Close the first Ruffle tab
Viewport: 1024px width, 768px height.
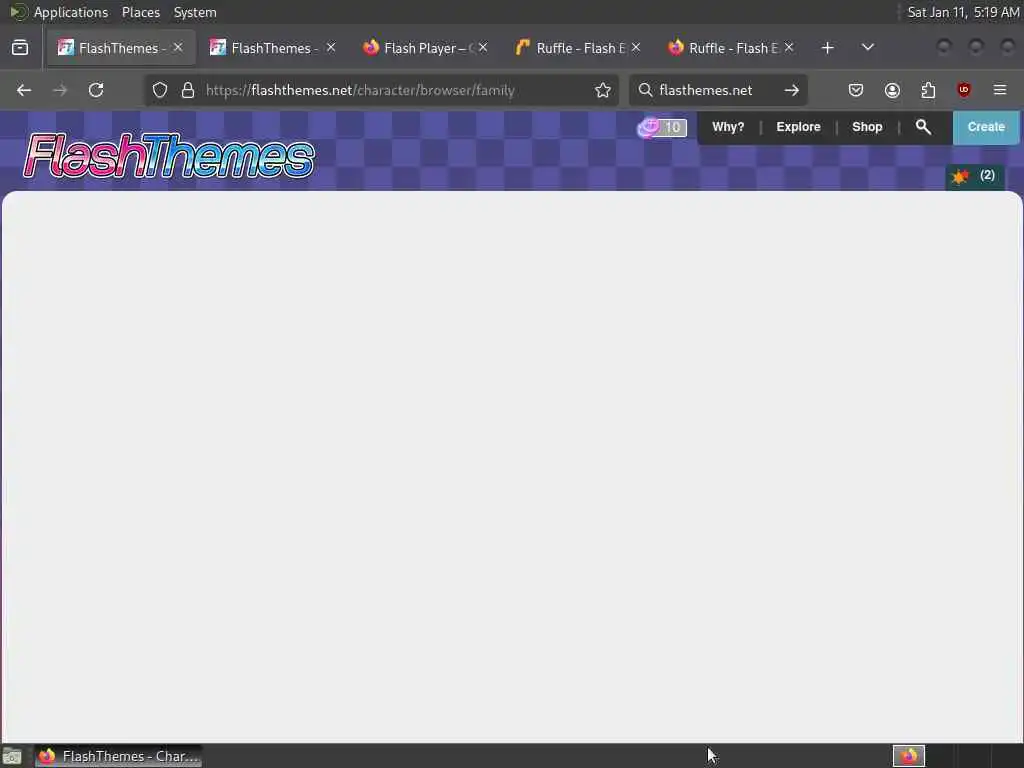636,47
